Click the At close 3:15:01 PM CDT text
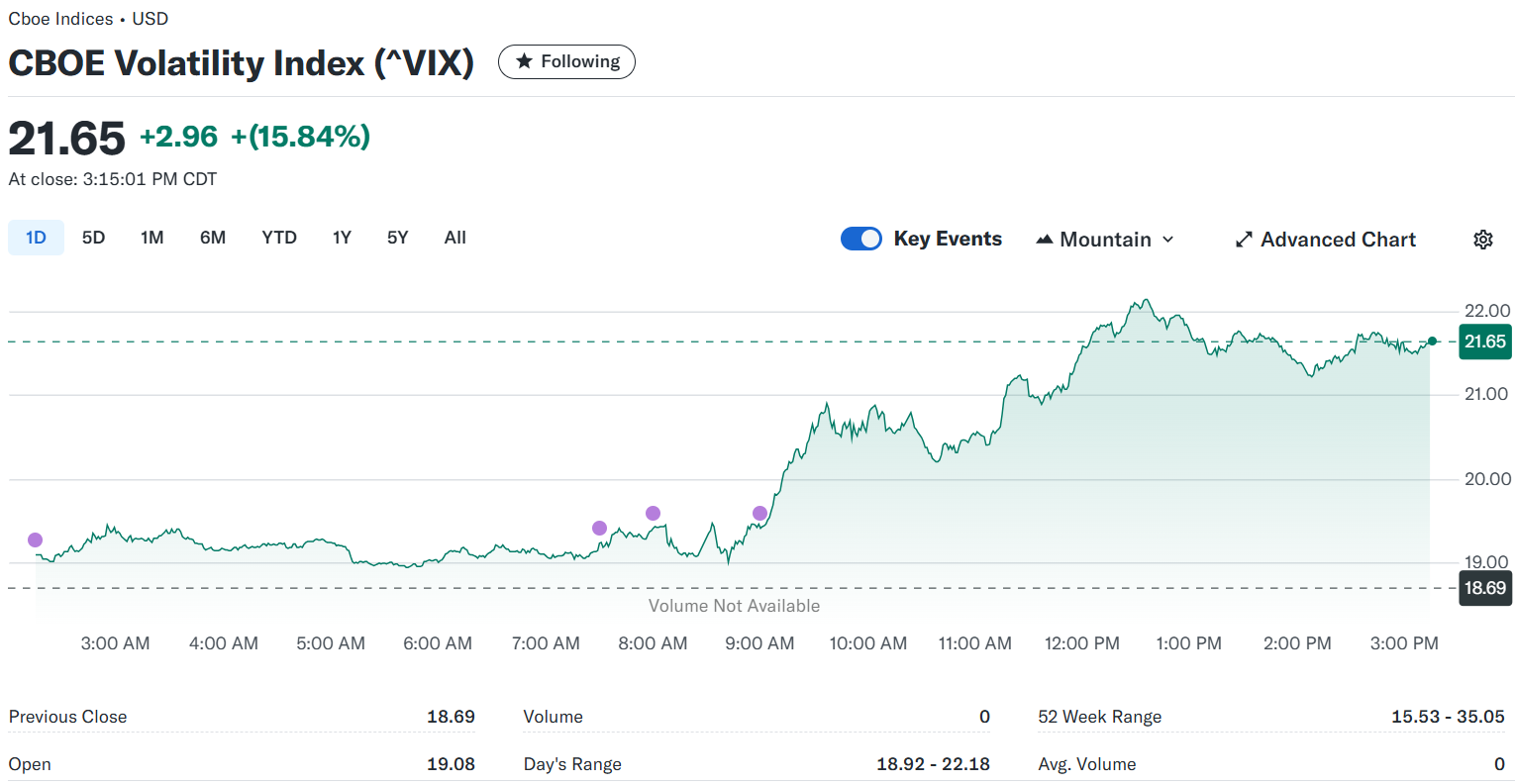The image size is (1515, 784). coord(113,179)
